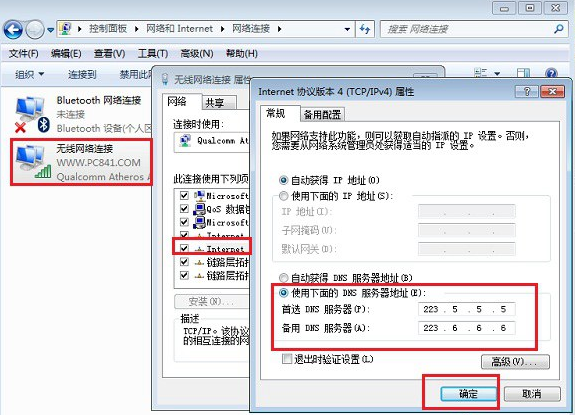Image resolution: width=575 pixels, height=415 pixels.
Task: Toggle the second 链路层拓扑 checkbox
Action: pos(184,275)
